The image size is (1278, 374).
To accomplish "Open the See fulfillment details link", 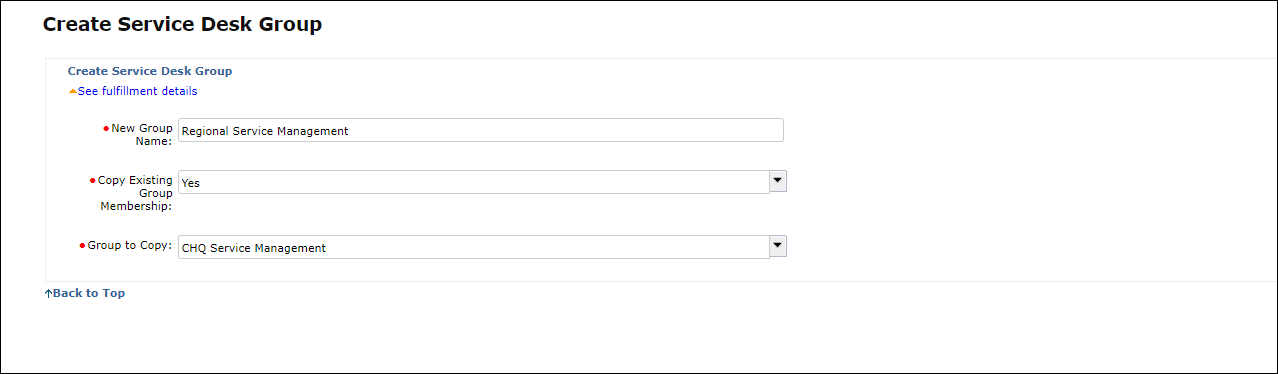I will click(137, 91).
